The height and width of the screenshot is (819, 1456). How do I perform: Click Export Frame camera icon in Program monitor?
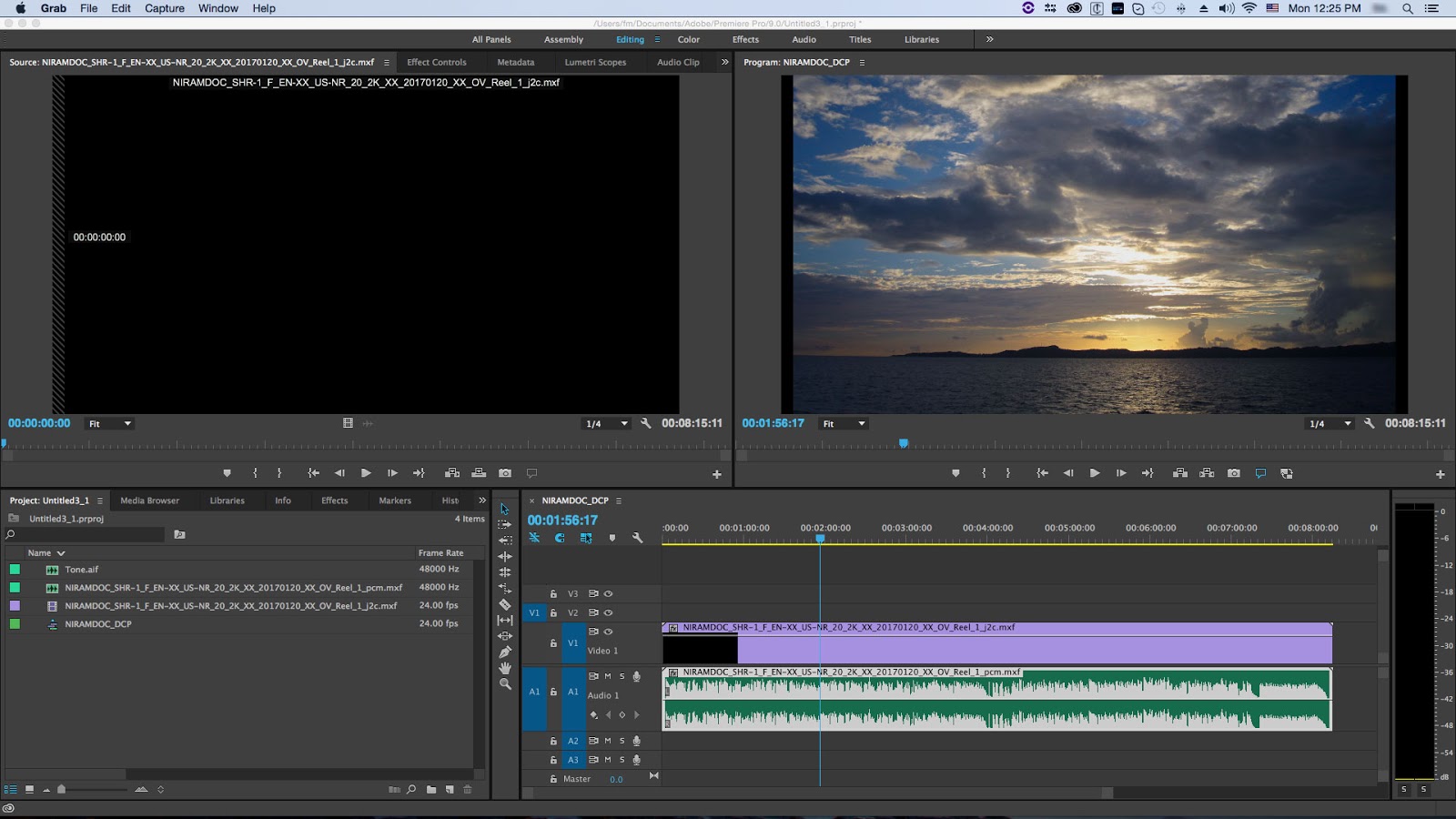coord(1233,473)
